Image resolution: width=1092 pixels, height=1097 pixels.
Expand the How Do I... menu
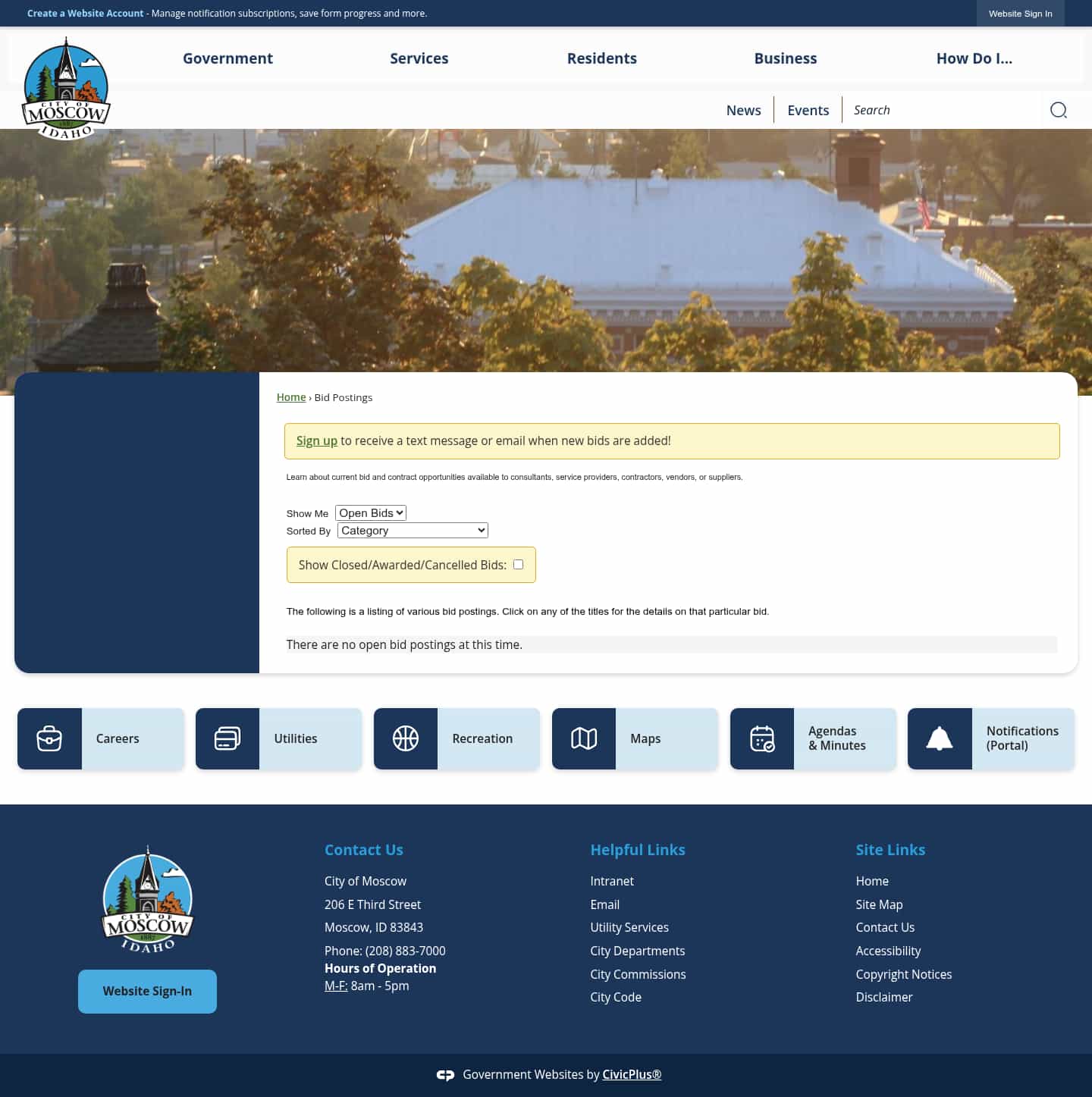[975, 58]
